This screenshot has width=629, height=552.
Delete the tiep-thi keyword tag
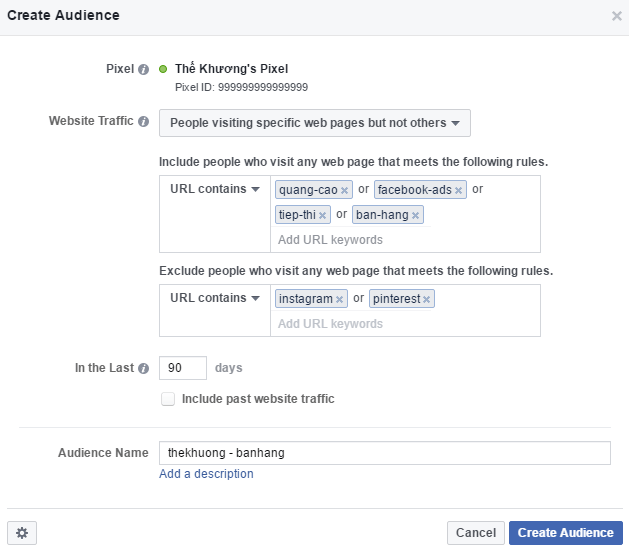(323, 215)
